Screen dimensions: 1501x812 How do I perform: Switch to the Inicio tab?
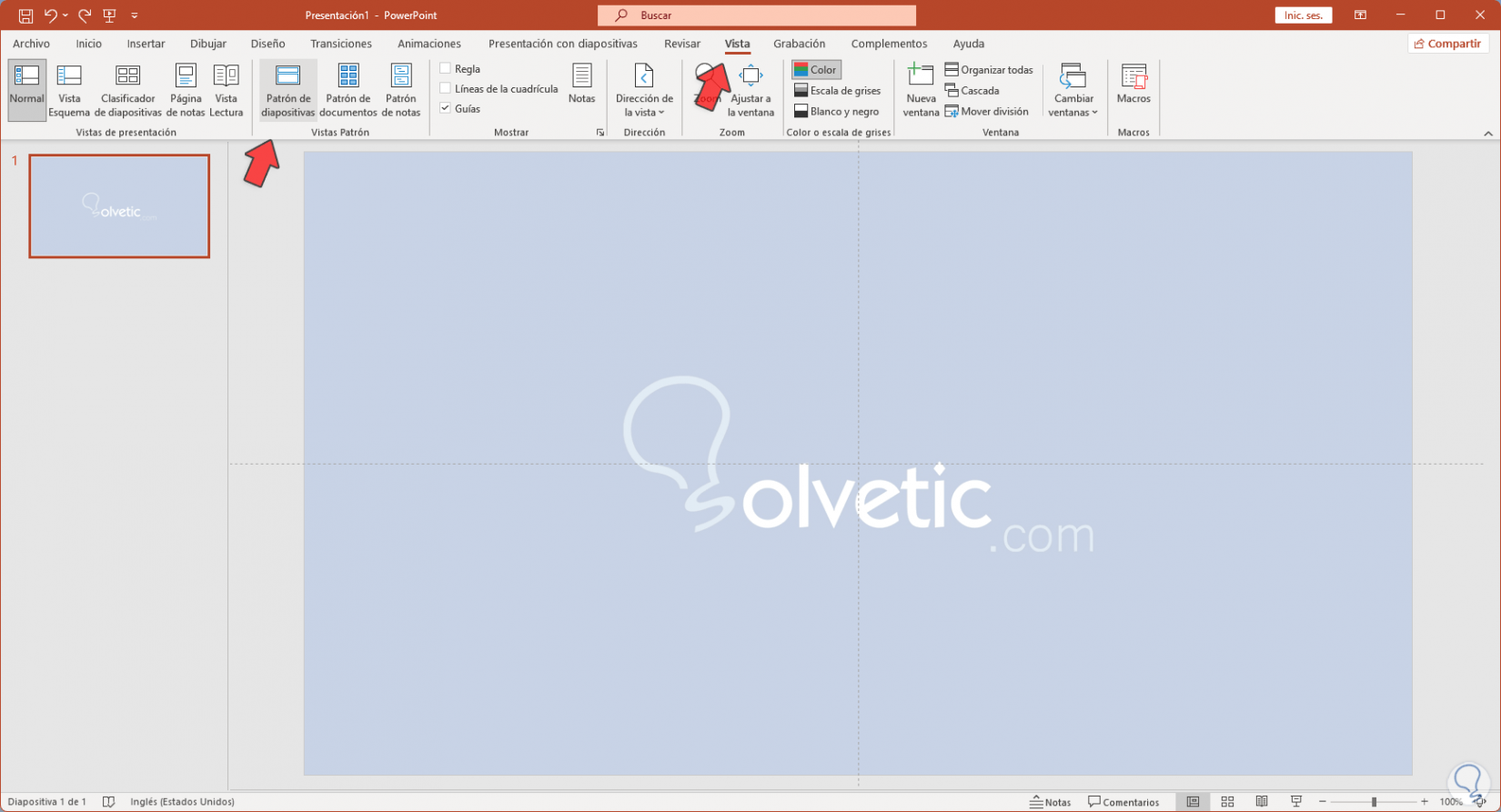point(89,44)
